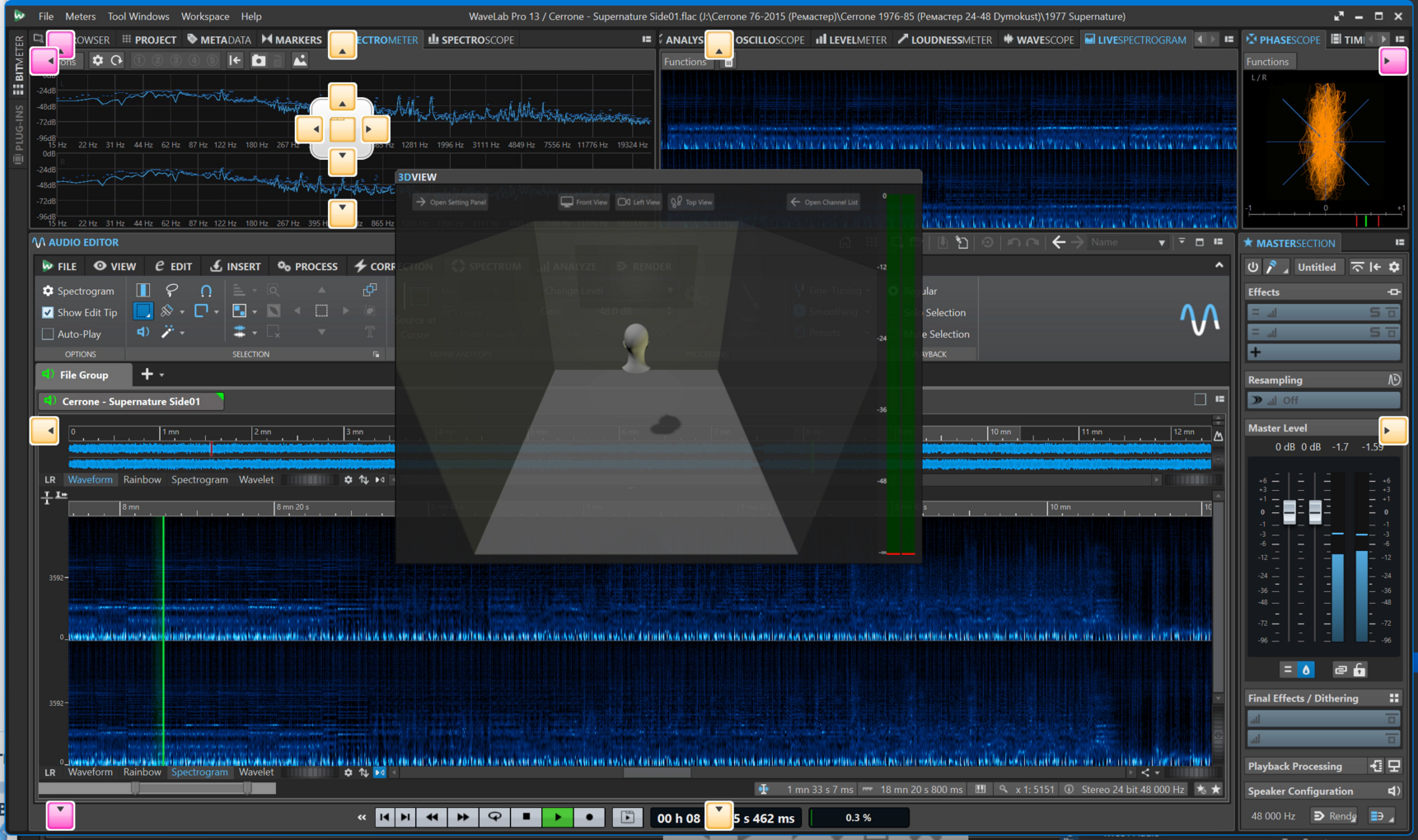Click the Render button in Master Section

(x=1335, y=816)
